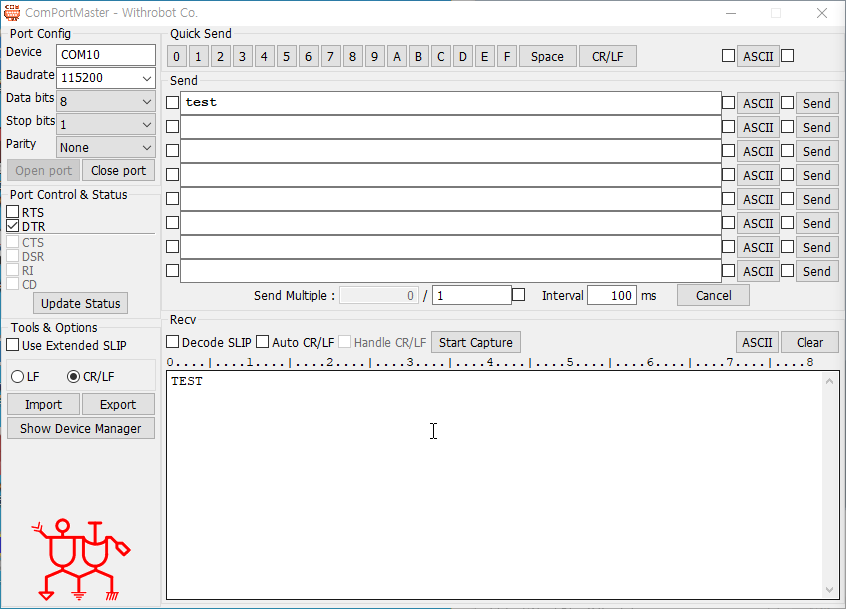Check the box left of 'test' send row

[x=173, y=102]
